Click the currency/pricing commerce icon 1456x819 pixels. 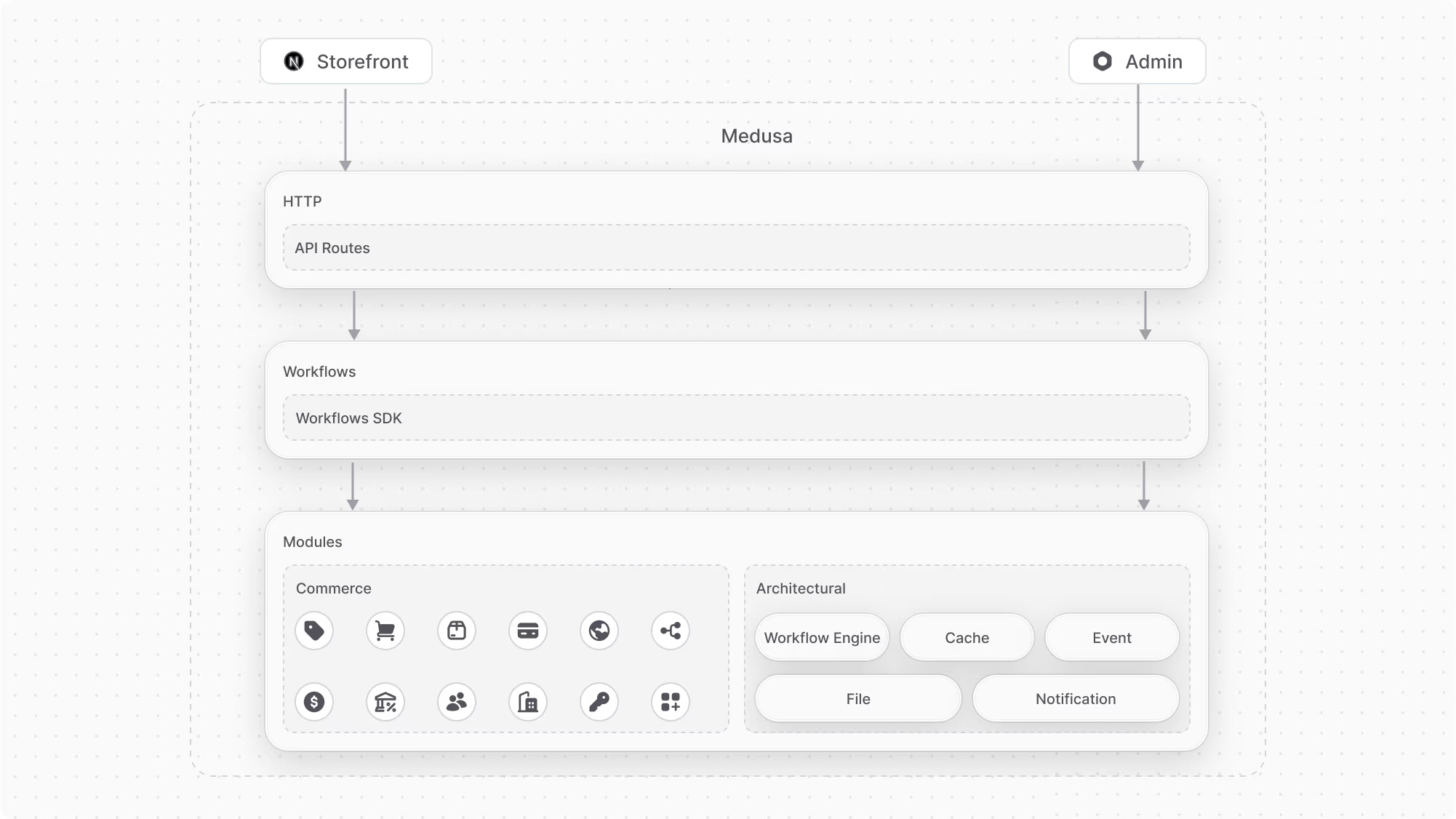314,702
